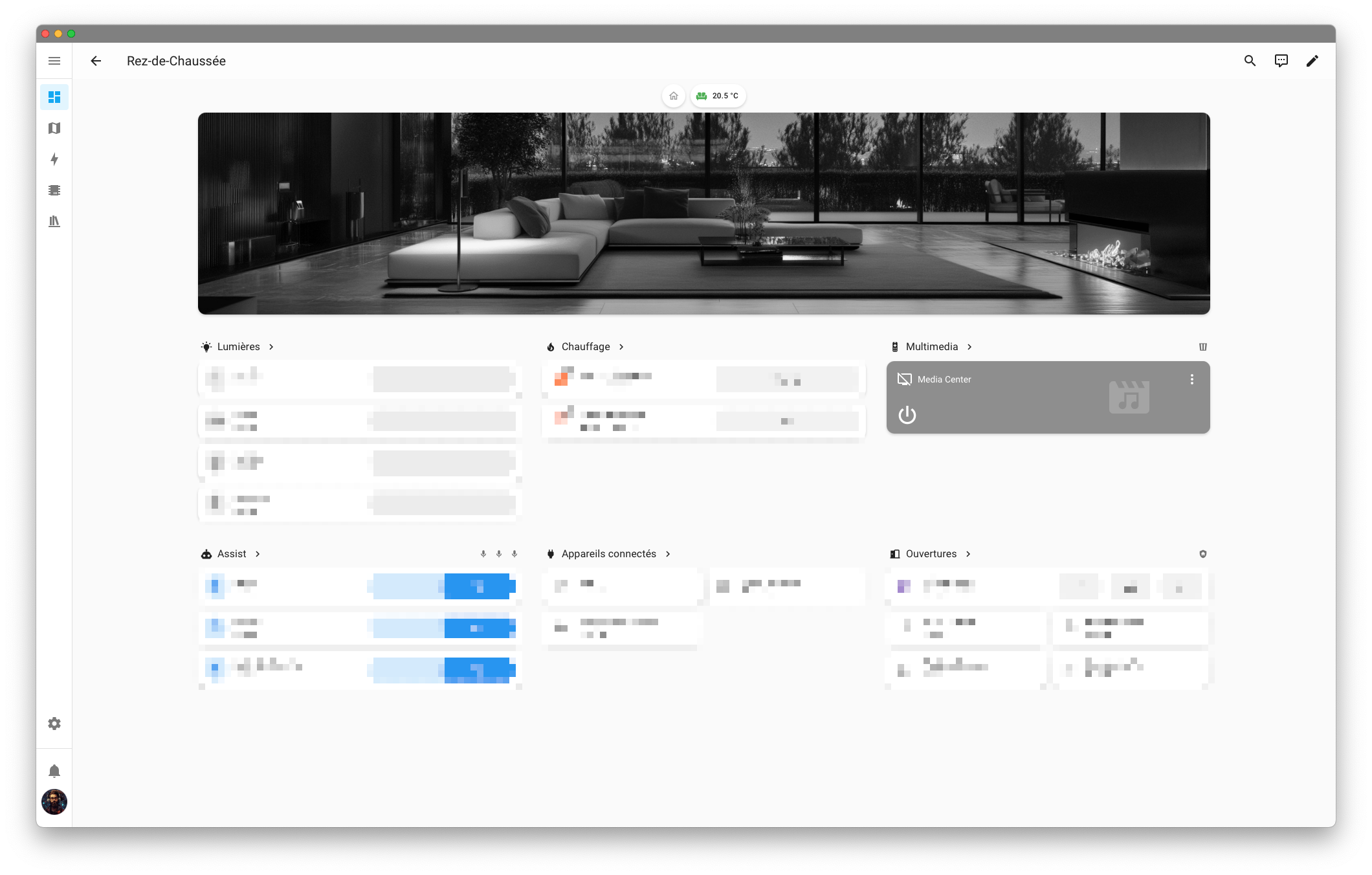Screen dimensions: 1372x875
Task: Open the Media Center three-dot menu
Action: coord(1192,379)
